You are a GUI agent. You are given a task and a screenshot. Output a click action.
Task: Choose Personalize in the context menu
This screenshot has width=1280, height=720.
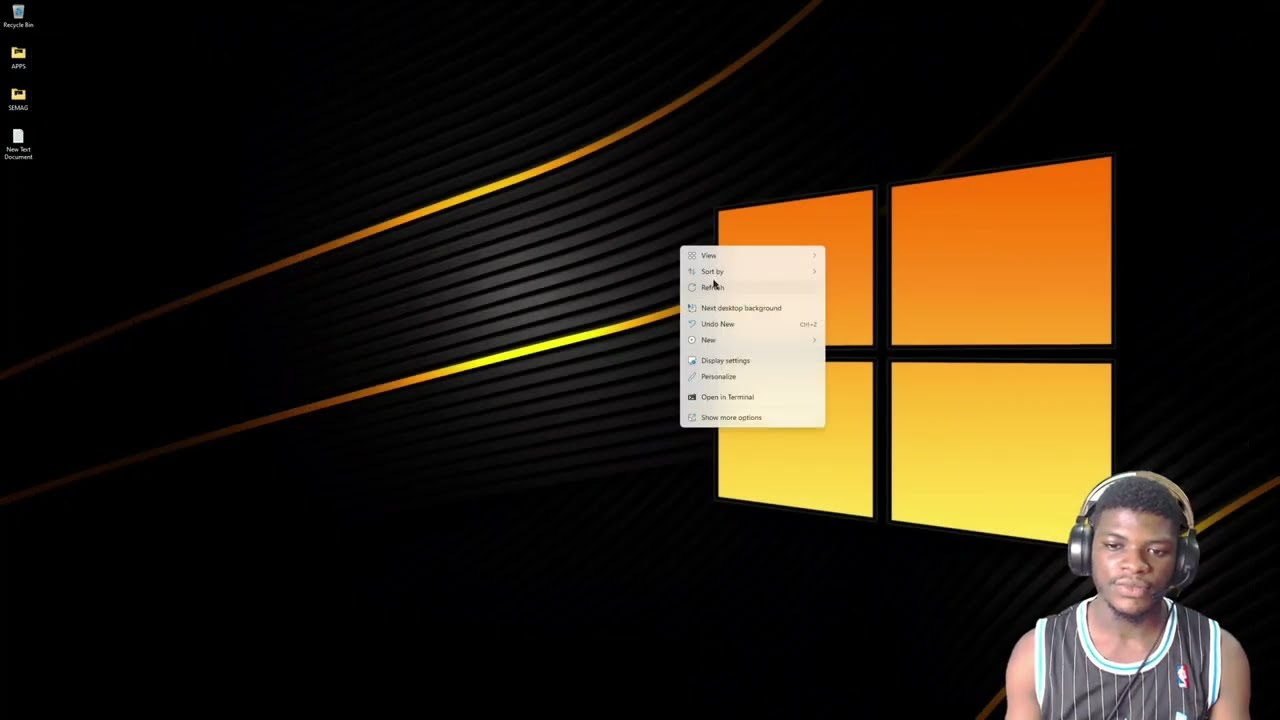[752, 376]
